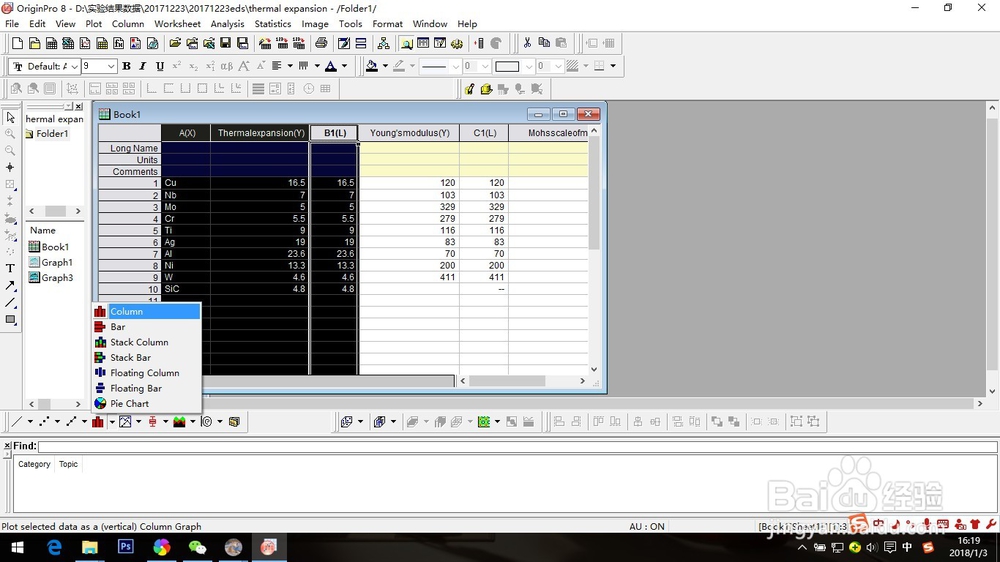Expand the text alignment dropdown arrow
1000x562 pixels.
tap(290, 66)
